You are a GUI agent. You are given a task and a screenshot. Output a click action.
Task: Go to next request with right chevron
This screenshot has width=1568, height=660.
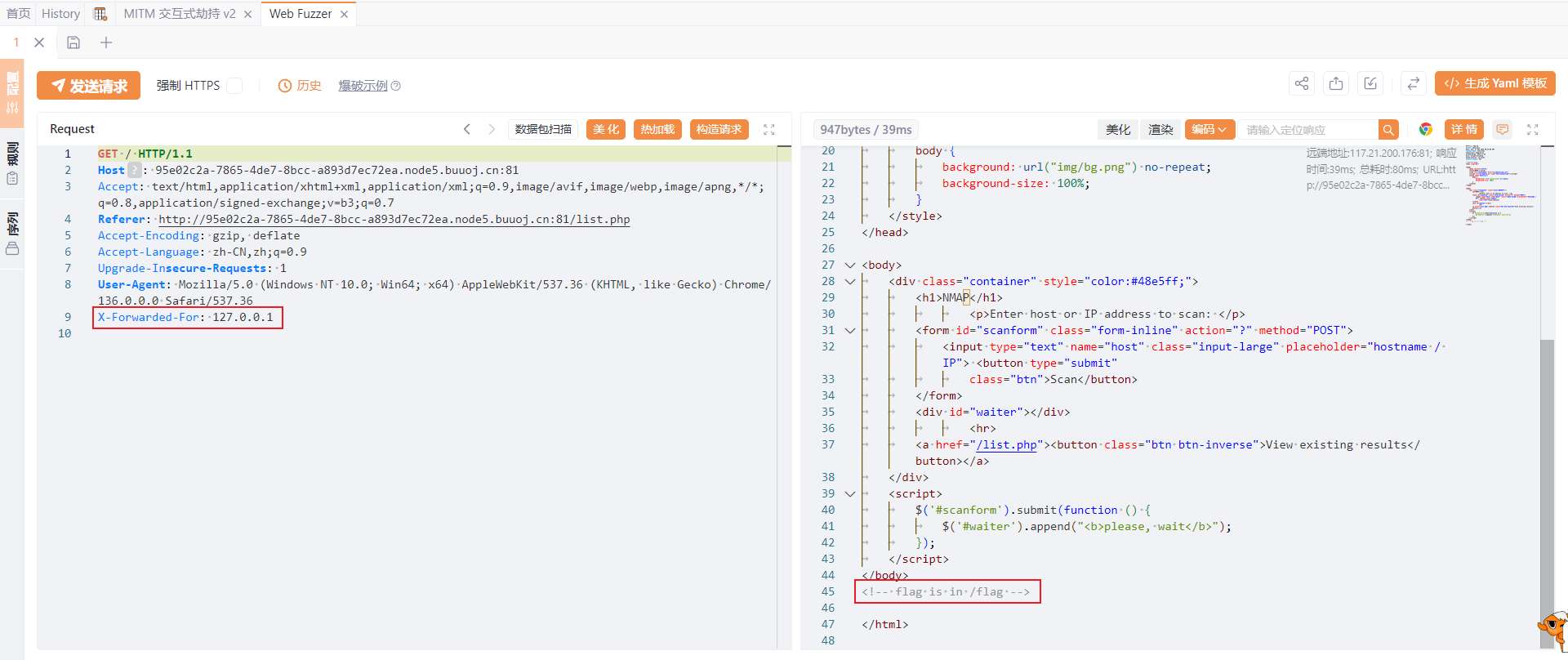(492, 129)
